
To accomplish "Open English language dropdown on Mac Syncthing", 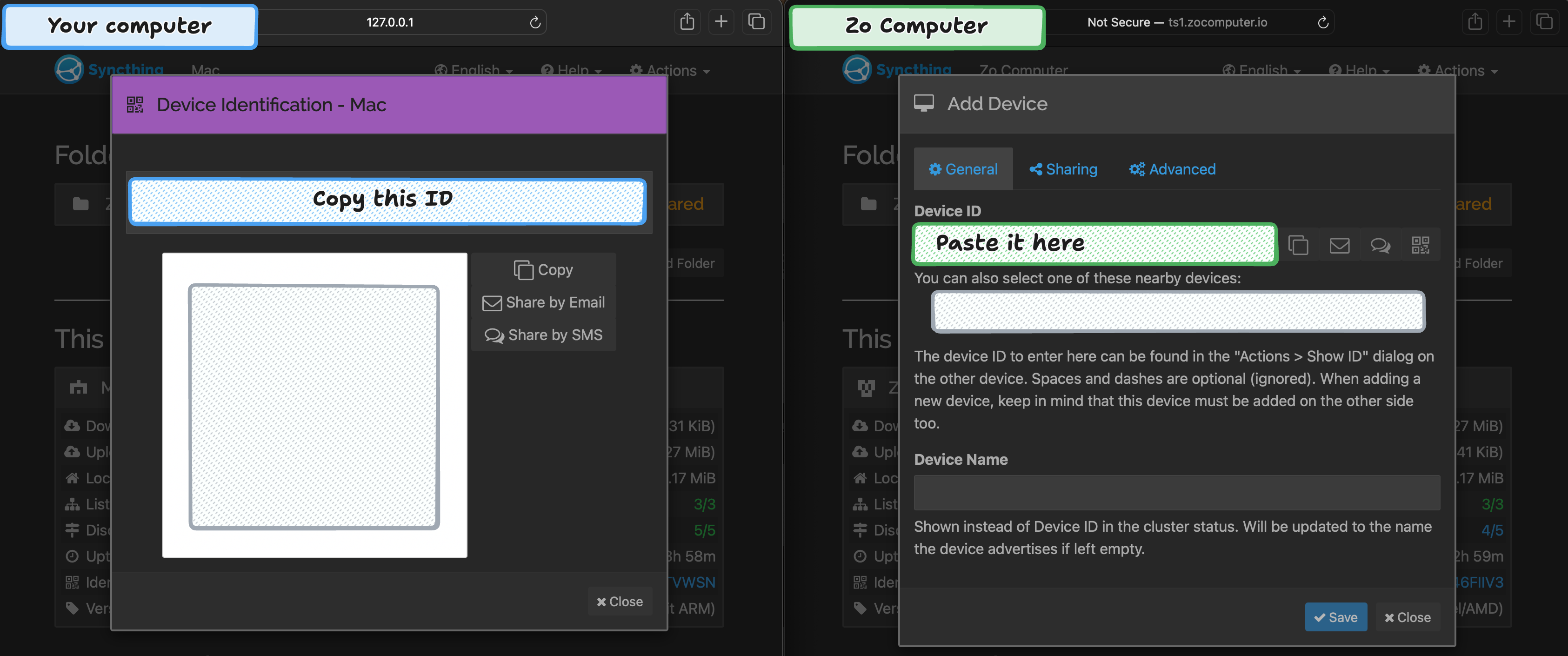I will pyautogui.click(x=474, y=71).
